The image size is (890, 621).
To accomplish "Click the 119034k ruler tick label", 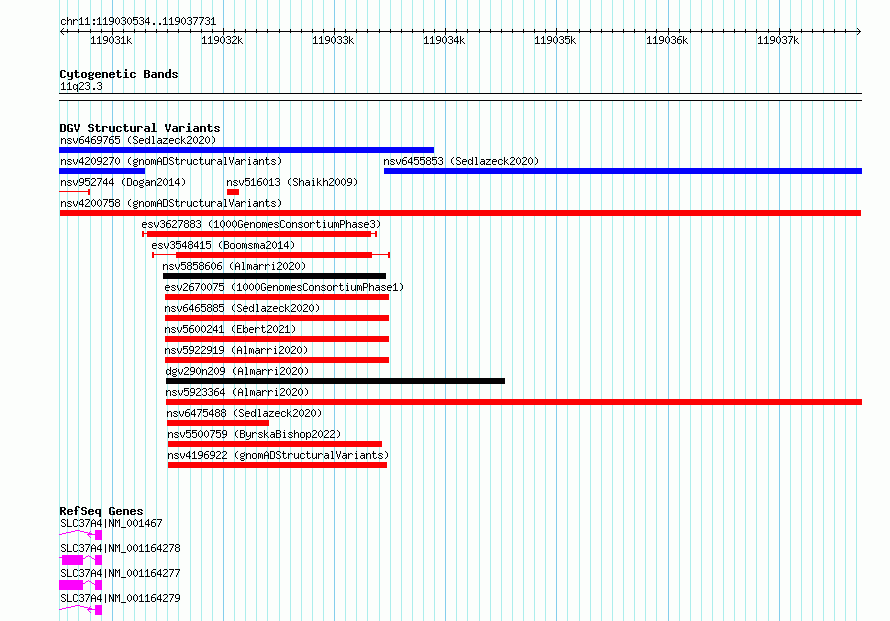I will point(444,40).
